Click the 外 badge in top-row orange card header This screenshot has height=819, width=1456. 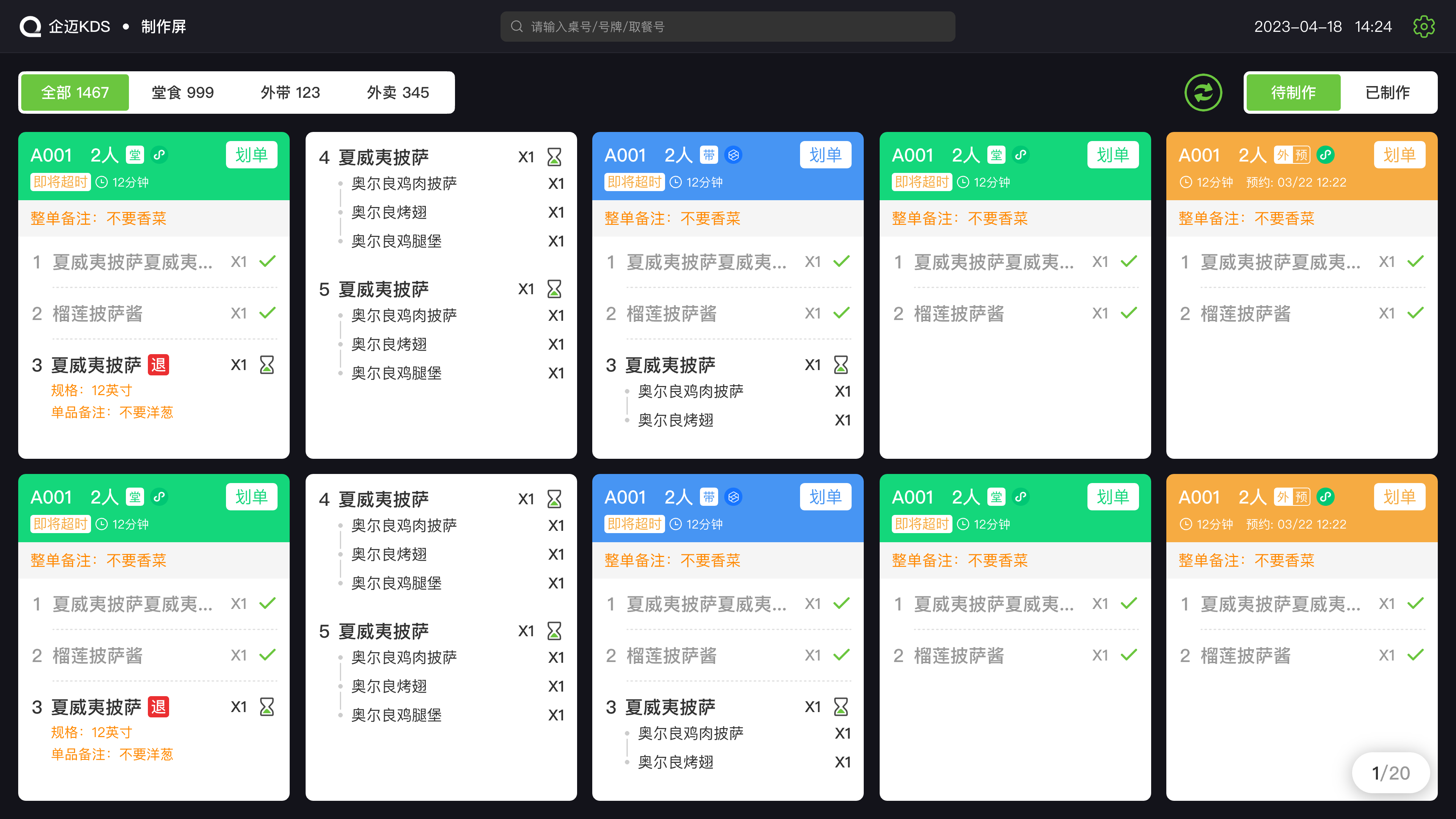[1282, 155]
